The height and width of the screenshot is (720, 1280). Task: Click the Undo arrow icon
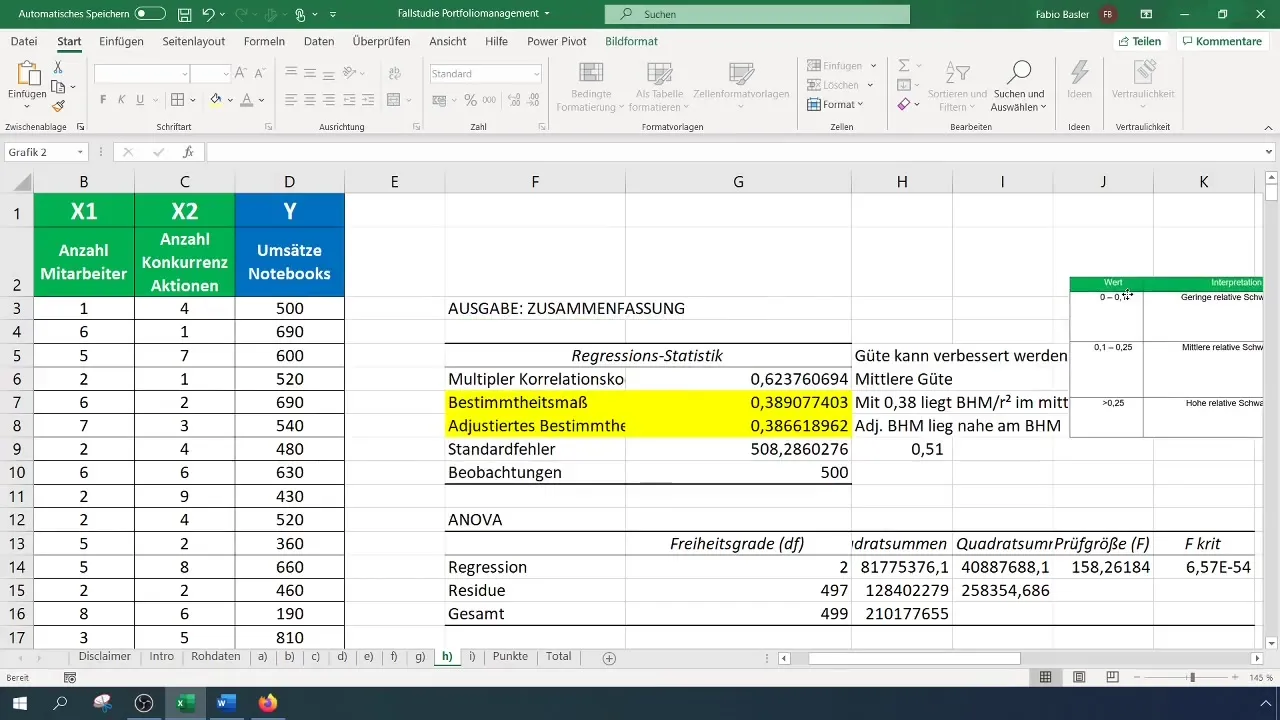pos(208,15)
